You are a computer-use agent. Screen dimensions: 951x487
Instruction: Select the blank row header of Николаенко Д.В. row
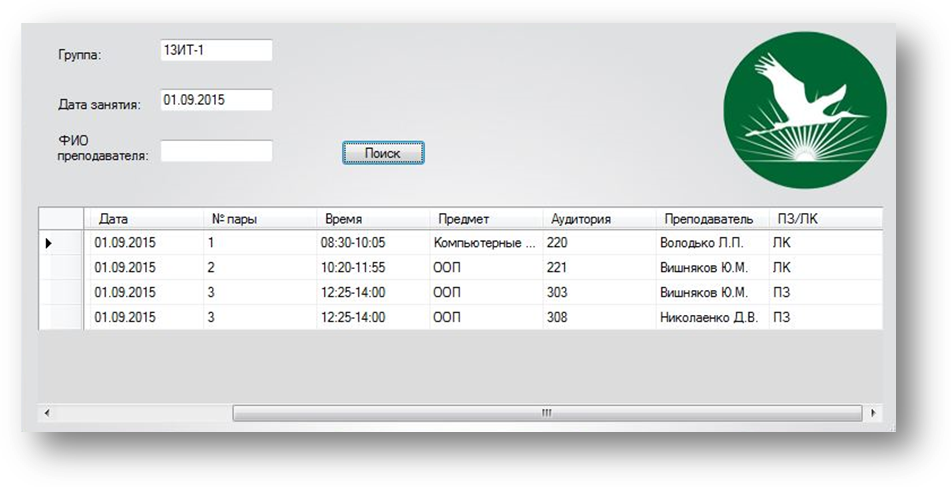(x=61, y=317)
